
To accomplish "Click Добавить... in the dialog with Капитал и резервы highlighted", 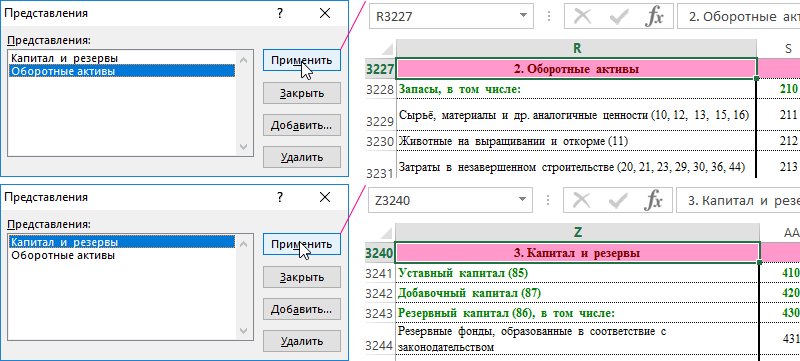I will [302, 309].
